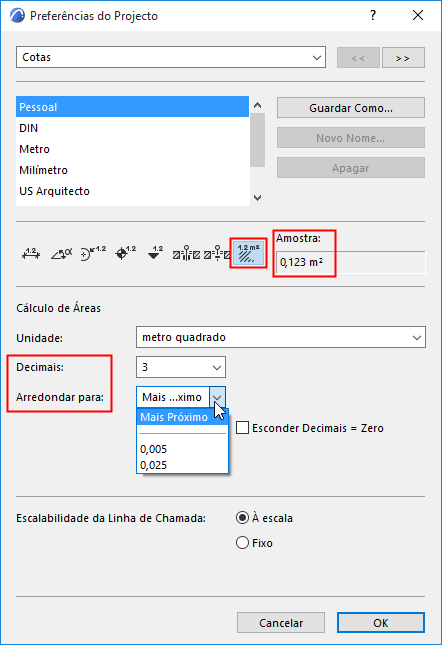Image resolution: width=442 pixels, height=645 pixels.
Task: Select the sill height dimensions icon
Action: (x=217, y=253)
